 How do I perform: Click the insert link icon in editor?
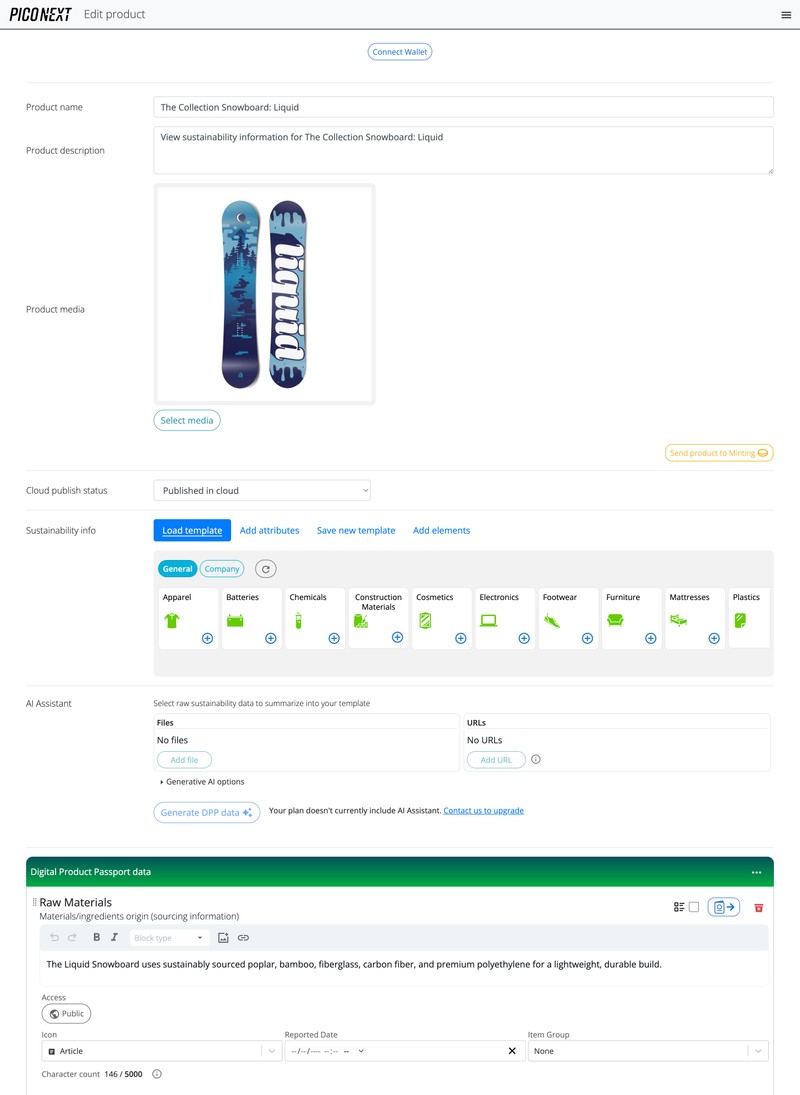point(243,937)
